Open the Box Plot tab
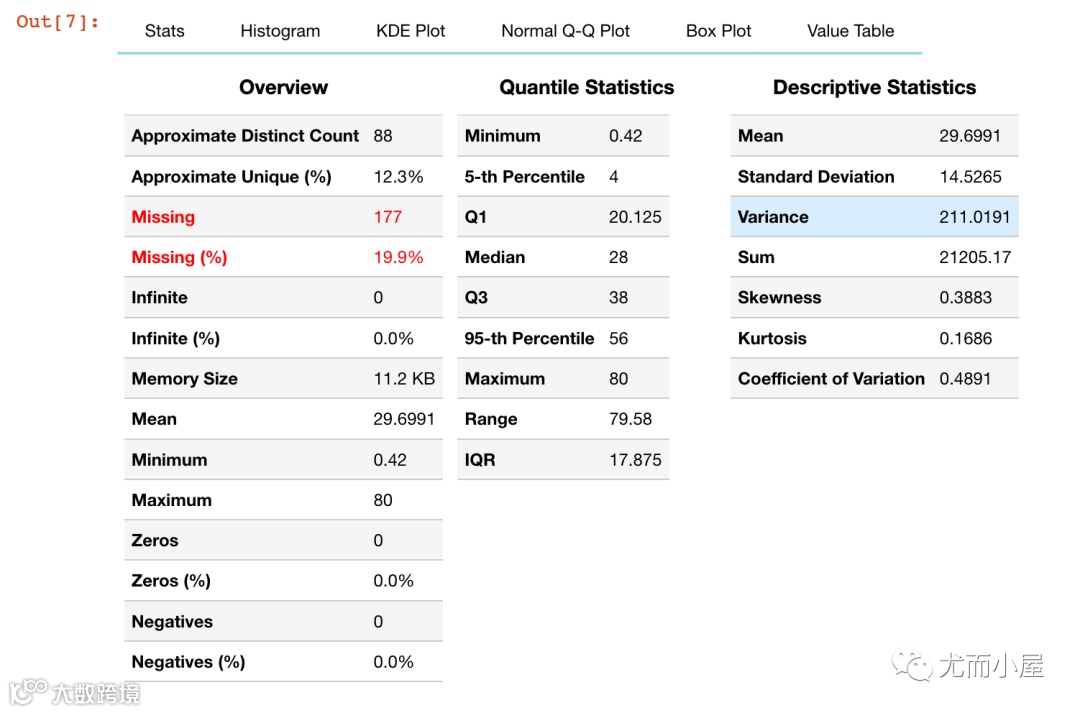The width and height of the screenshot is (1080, 713). (x=719, y=31)
